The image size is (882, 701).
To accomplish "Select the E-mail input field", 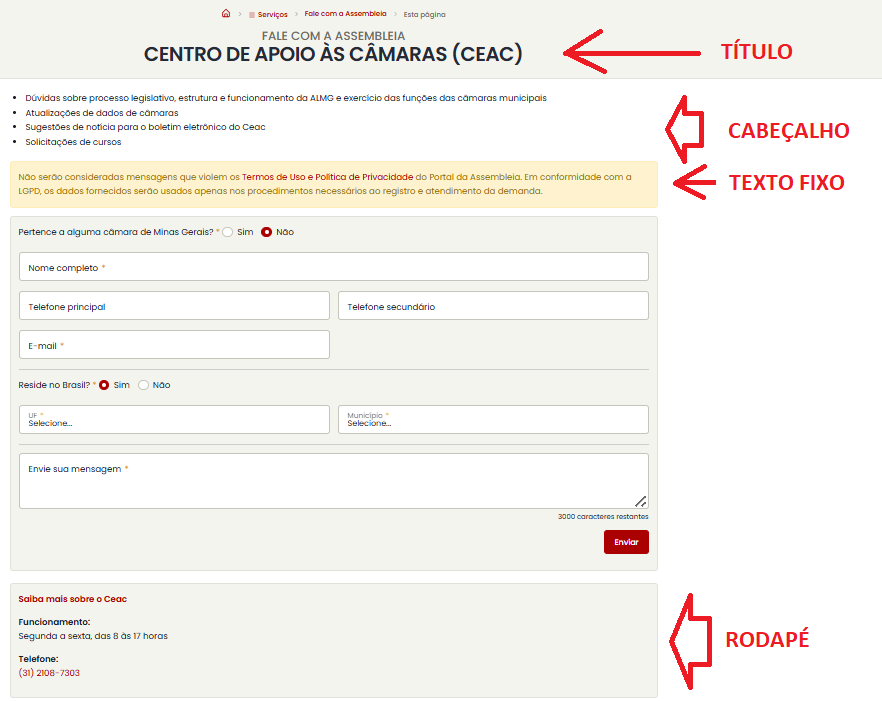I will (x=174, y=345).
